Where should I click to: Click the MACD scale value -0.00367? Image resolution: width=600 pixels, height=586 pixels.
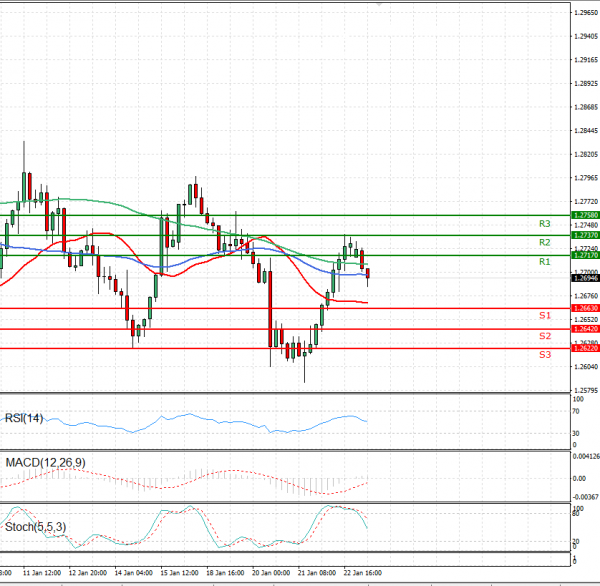click(x=585, y=497)
